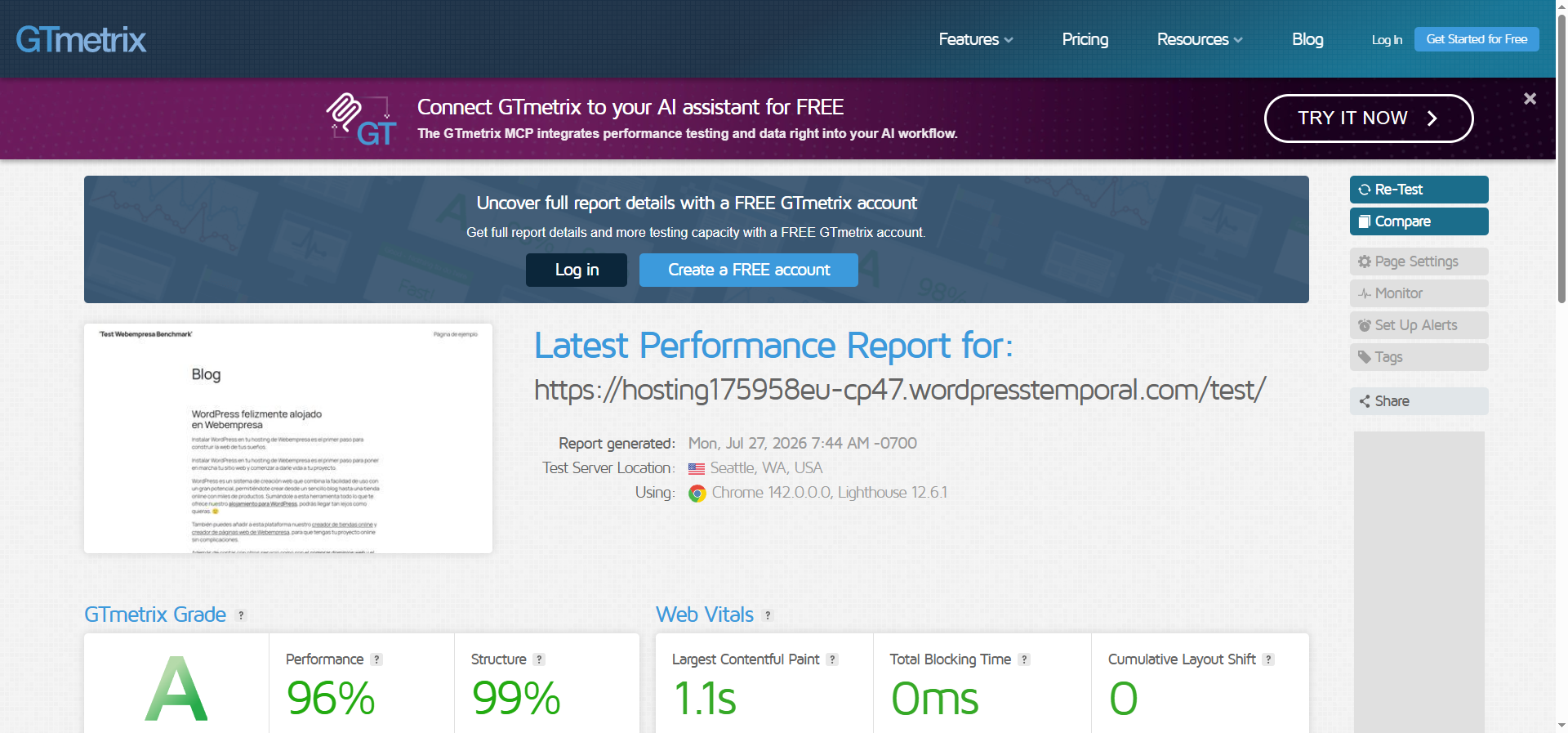Click the alarm clock Alerts icon
The height and width of the screenshot is (733, 1568).
(x=1364, y=325)
